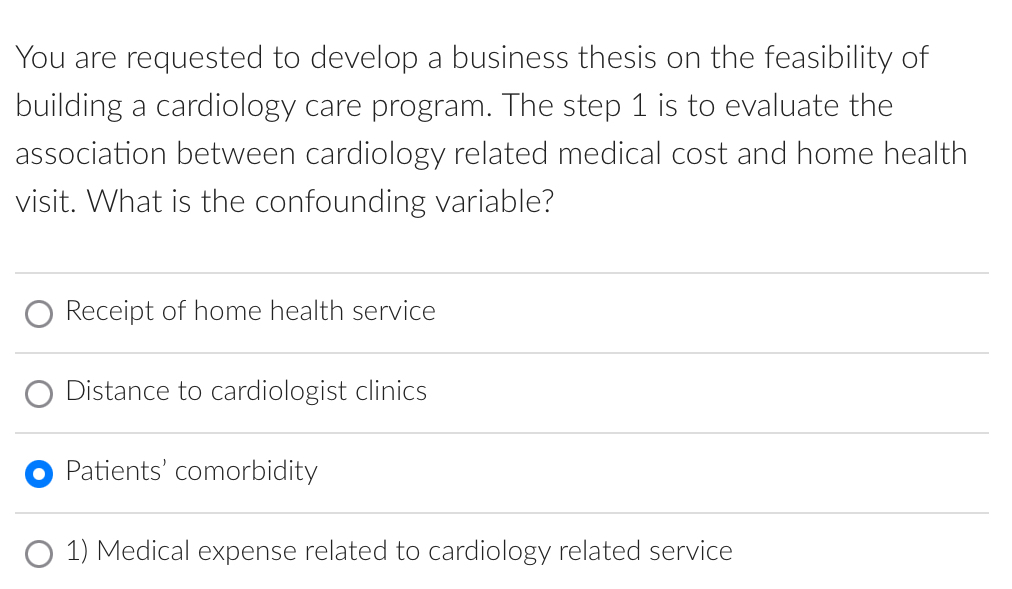1012x589 pixels.
Task: Click the first answer's radio circle
Action: [x=38, y=313]
